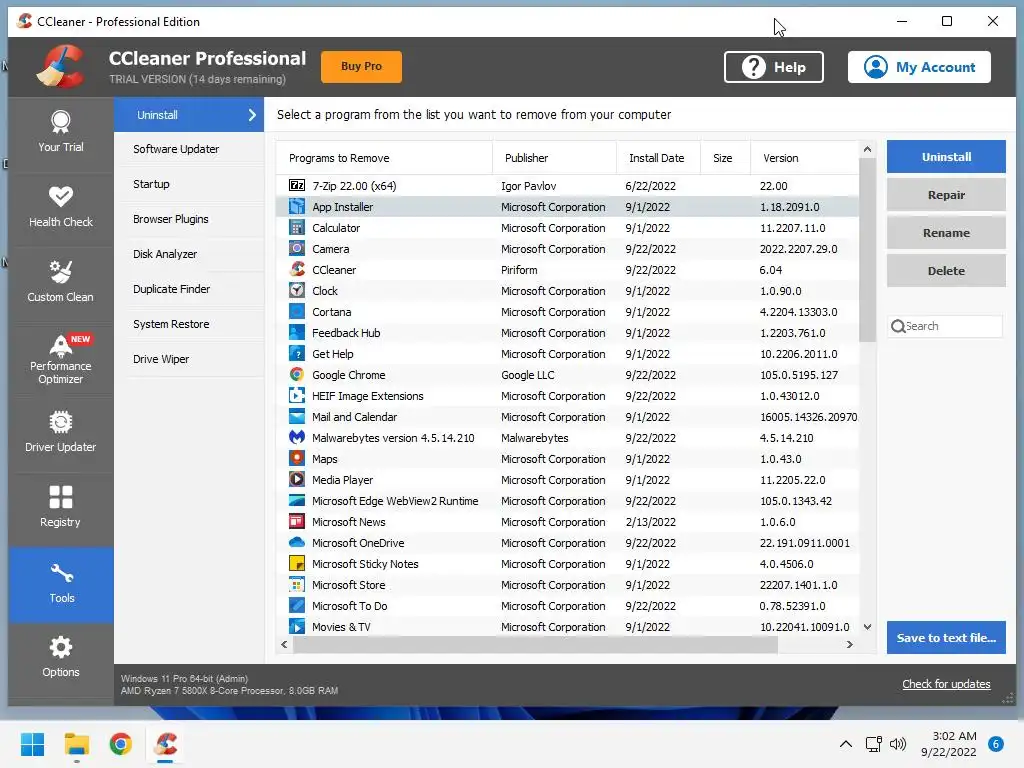Select the Movies & TV row
Viewport: 1024px width, 768px height.
tap(567, 626)
